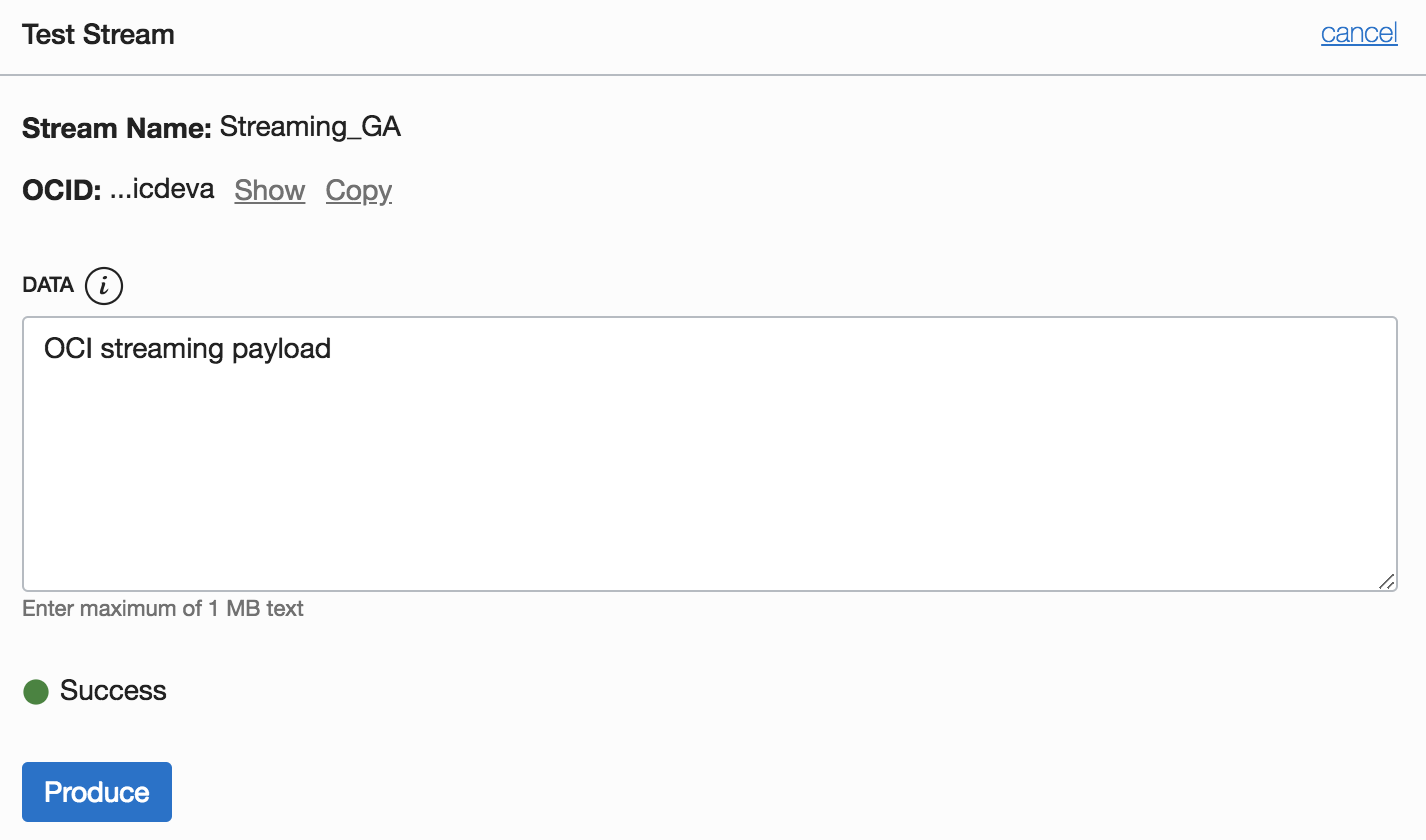
Task: Click the DATA field label
Action: (48, 285)
